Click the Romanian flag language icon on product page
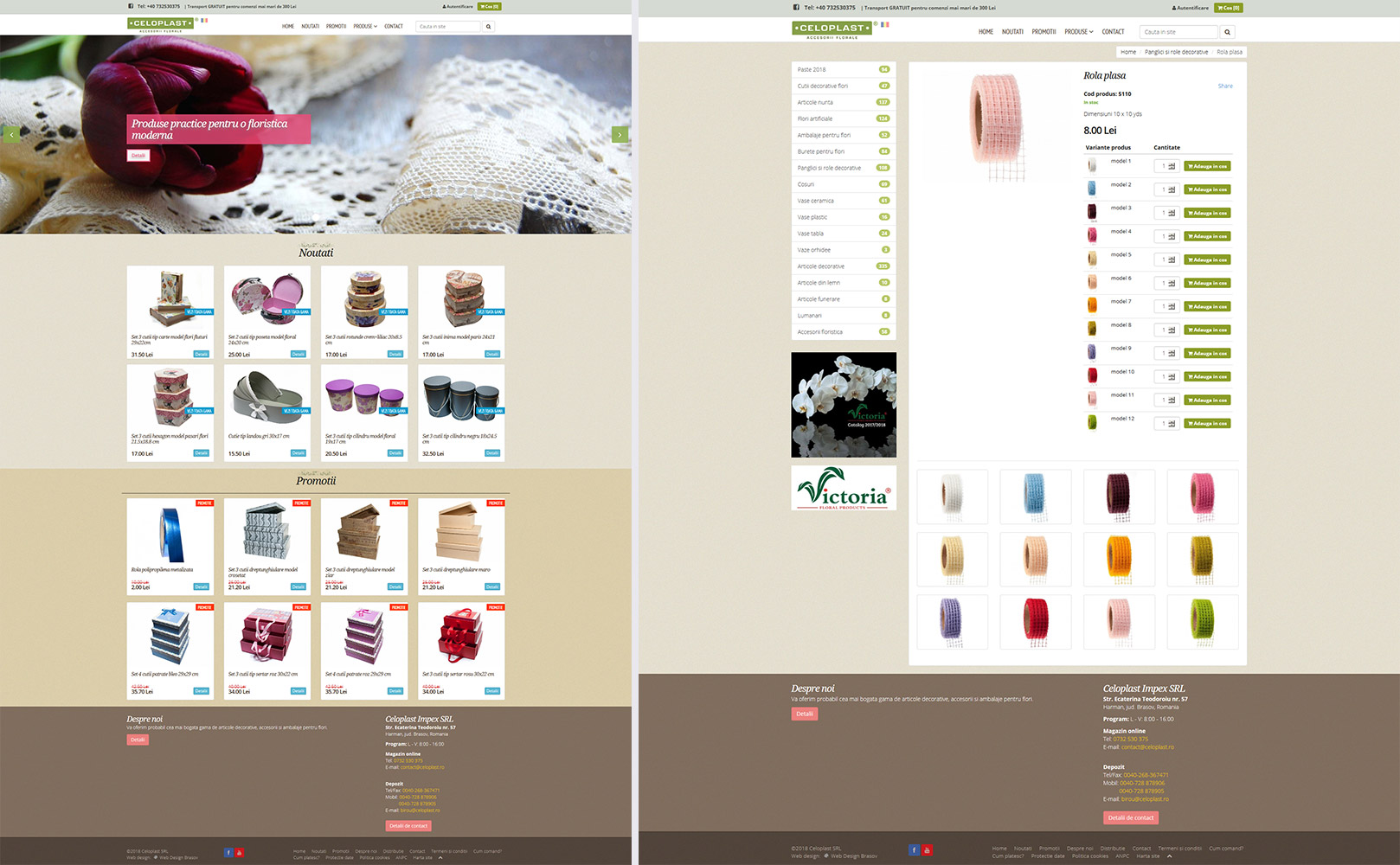The width and height of the screenshot is (1400, 865). click(884, 24)
